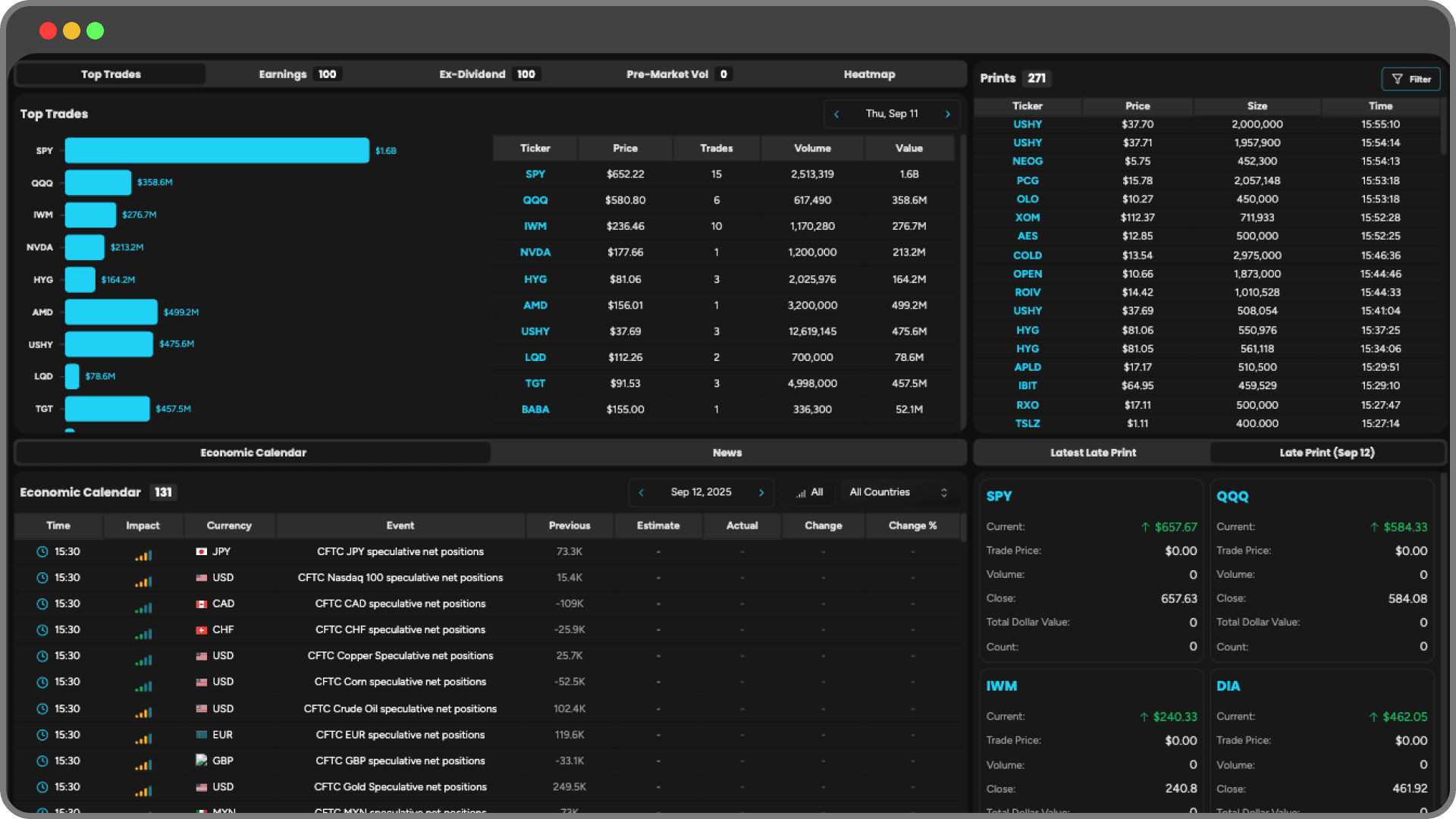Click the QQQ late print card title
This screenshot has width=1456, height=819.
pos(1232,496)
